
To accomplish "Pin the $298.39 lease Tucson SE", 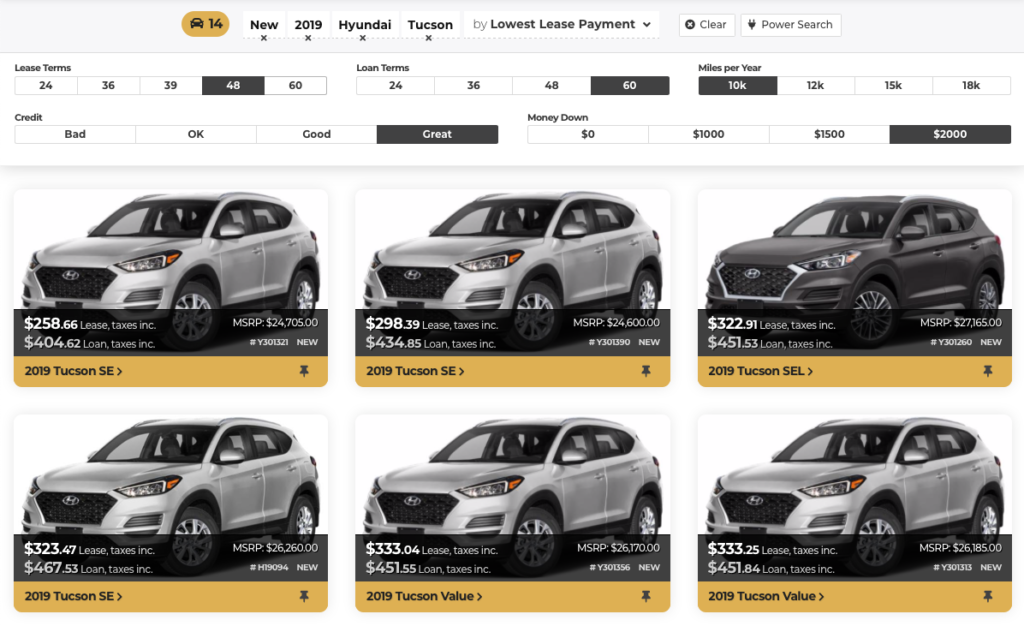I will 646,371.
